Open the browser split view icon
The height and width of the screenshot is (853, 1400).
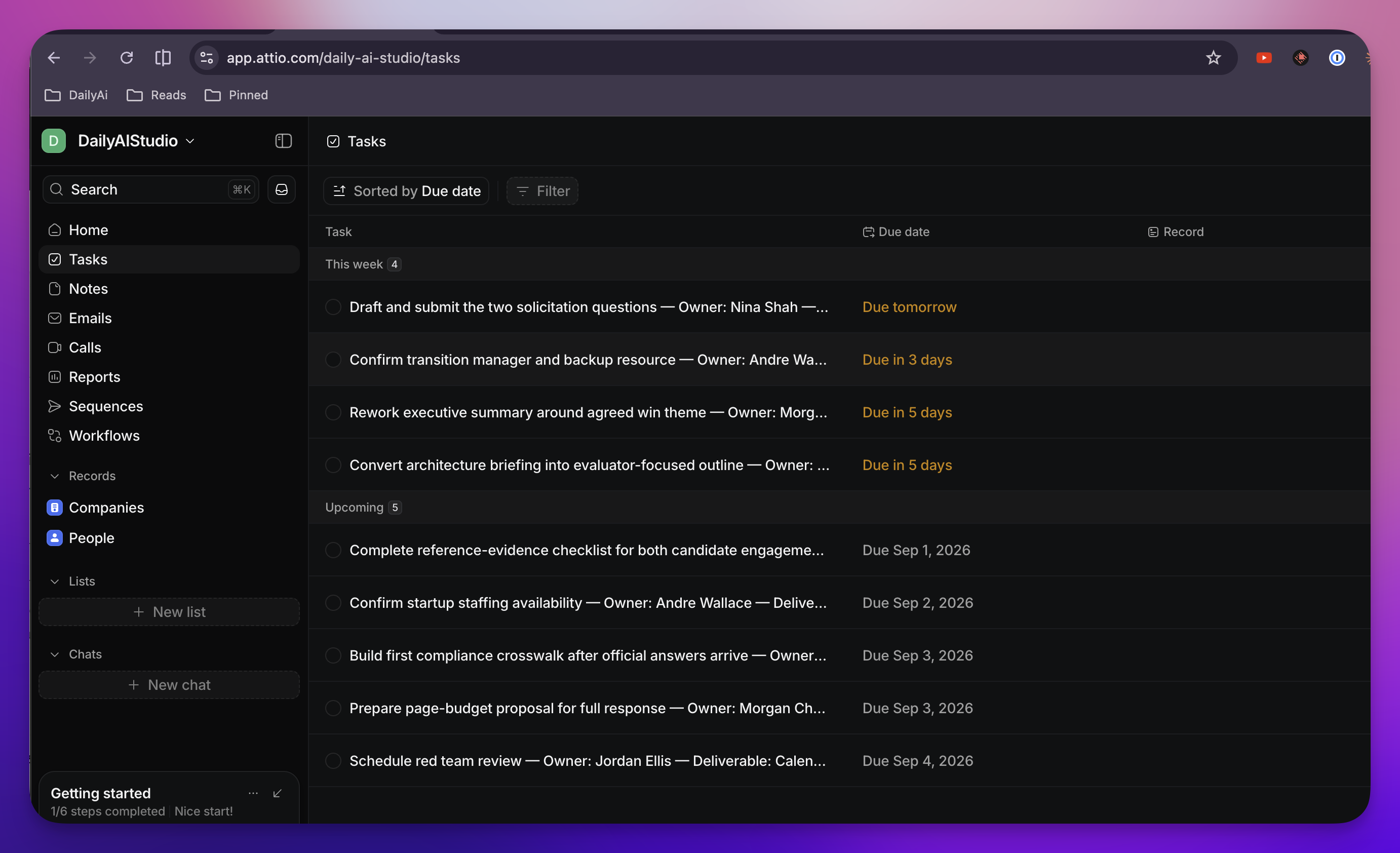pyautogui.click(x=163, y=58)
